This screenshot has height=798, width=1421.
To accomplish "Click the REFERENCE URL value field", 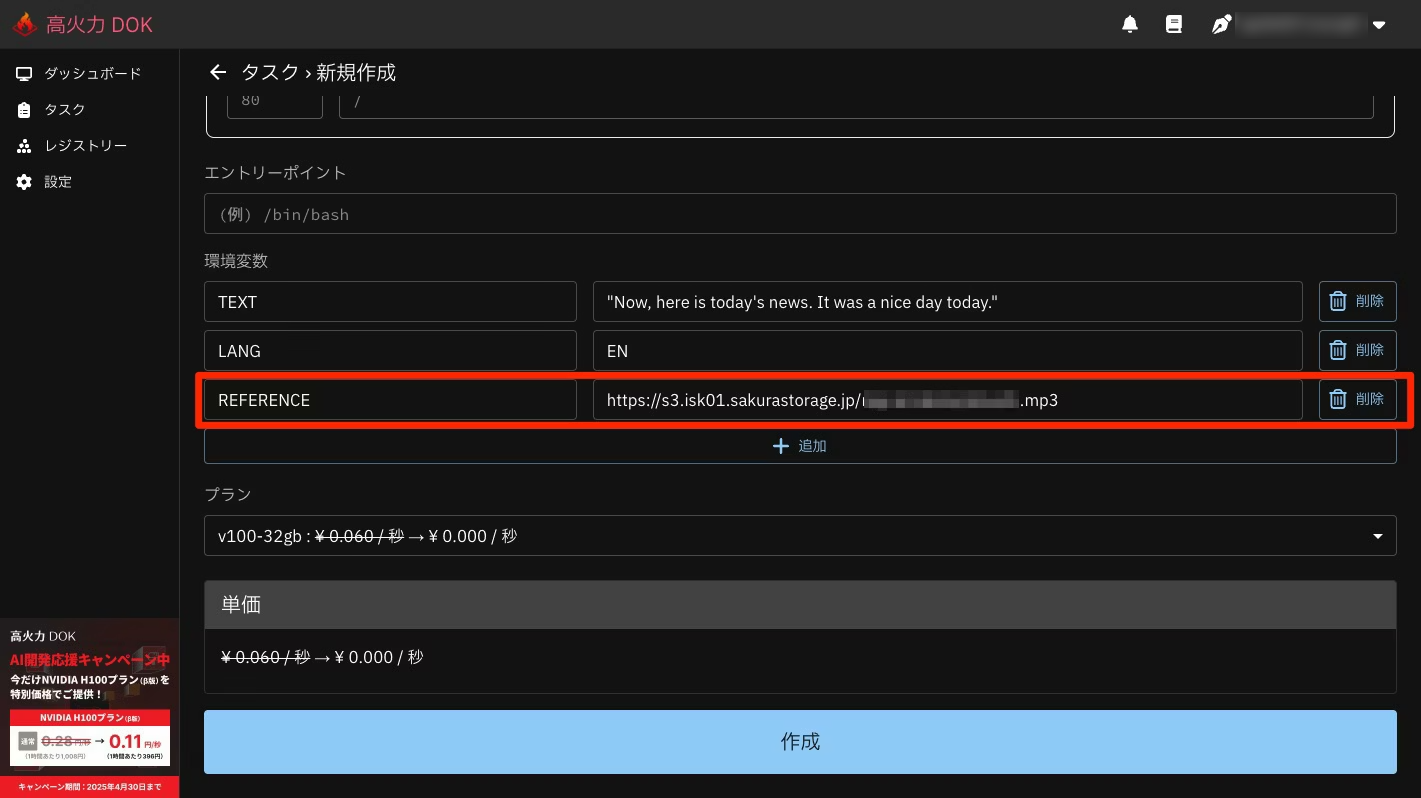I will click(x=946, y=399).
